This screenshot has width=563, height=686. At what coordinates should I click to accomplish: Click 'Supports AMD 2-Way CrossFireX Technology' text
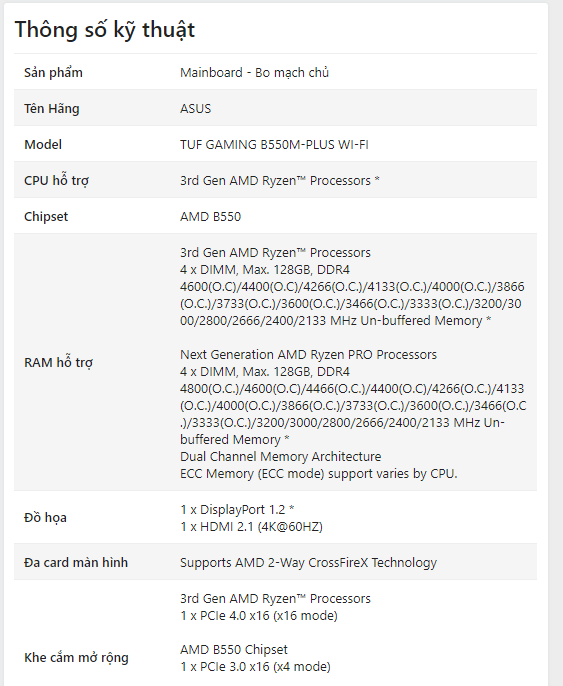(308, 563)
